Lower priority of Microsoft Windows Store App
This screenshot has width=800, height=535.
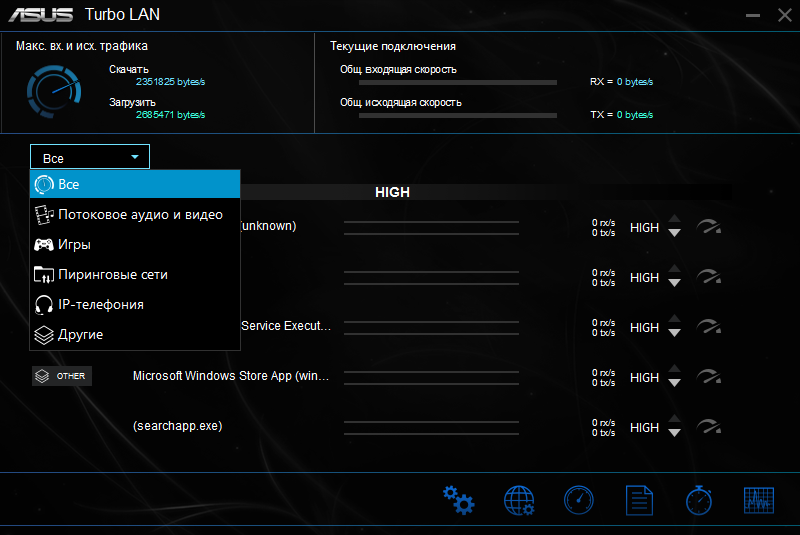click(x=674, y=383)
